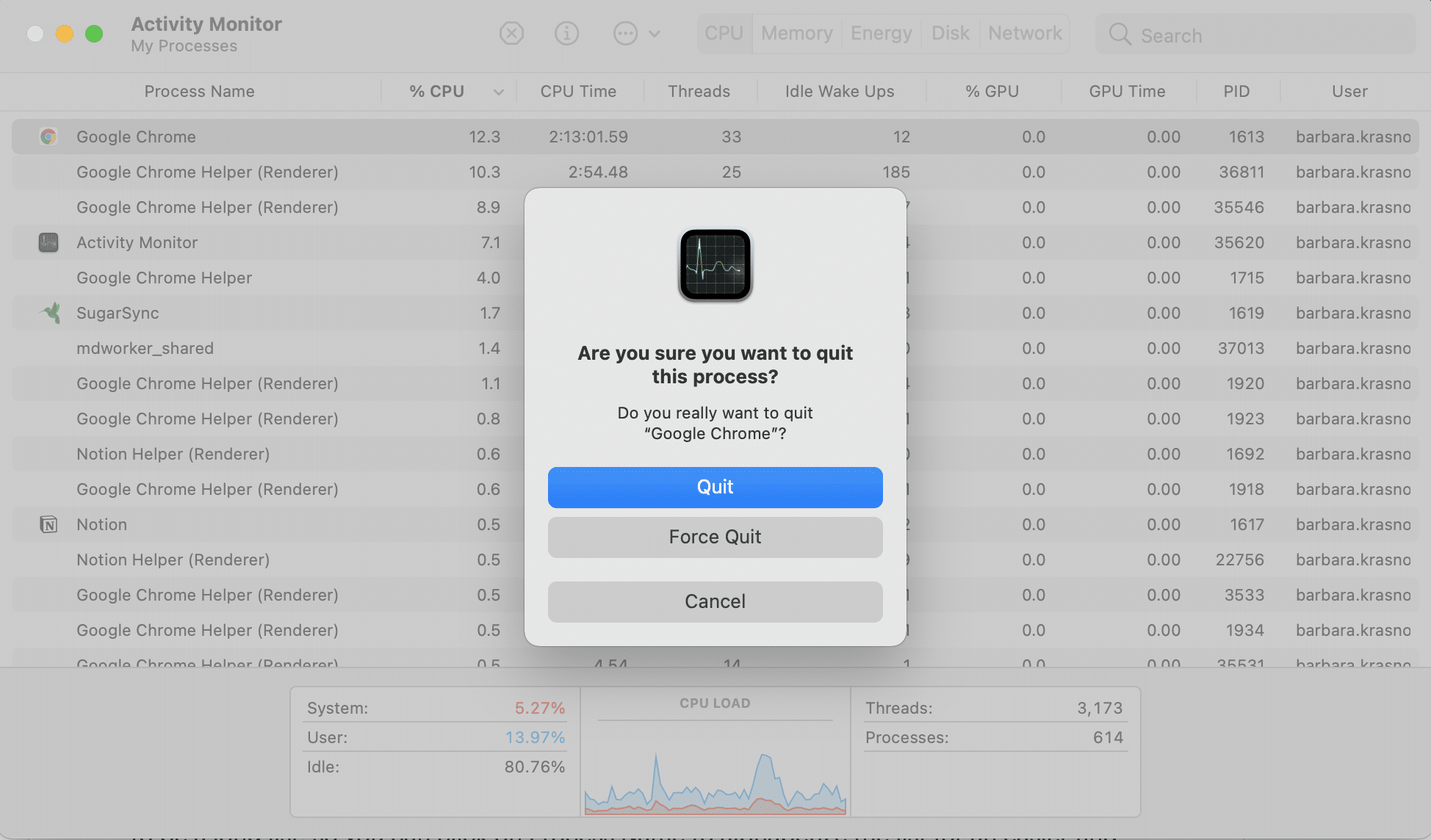Click the search magnifier icon

point(1120,35)
